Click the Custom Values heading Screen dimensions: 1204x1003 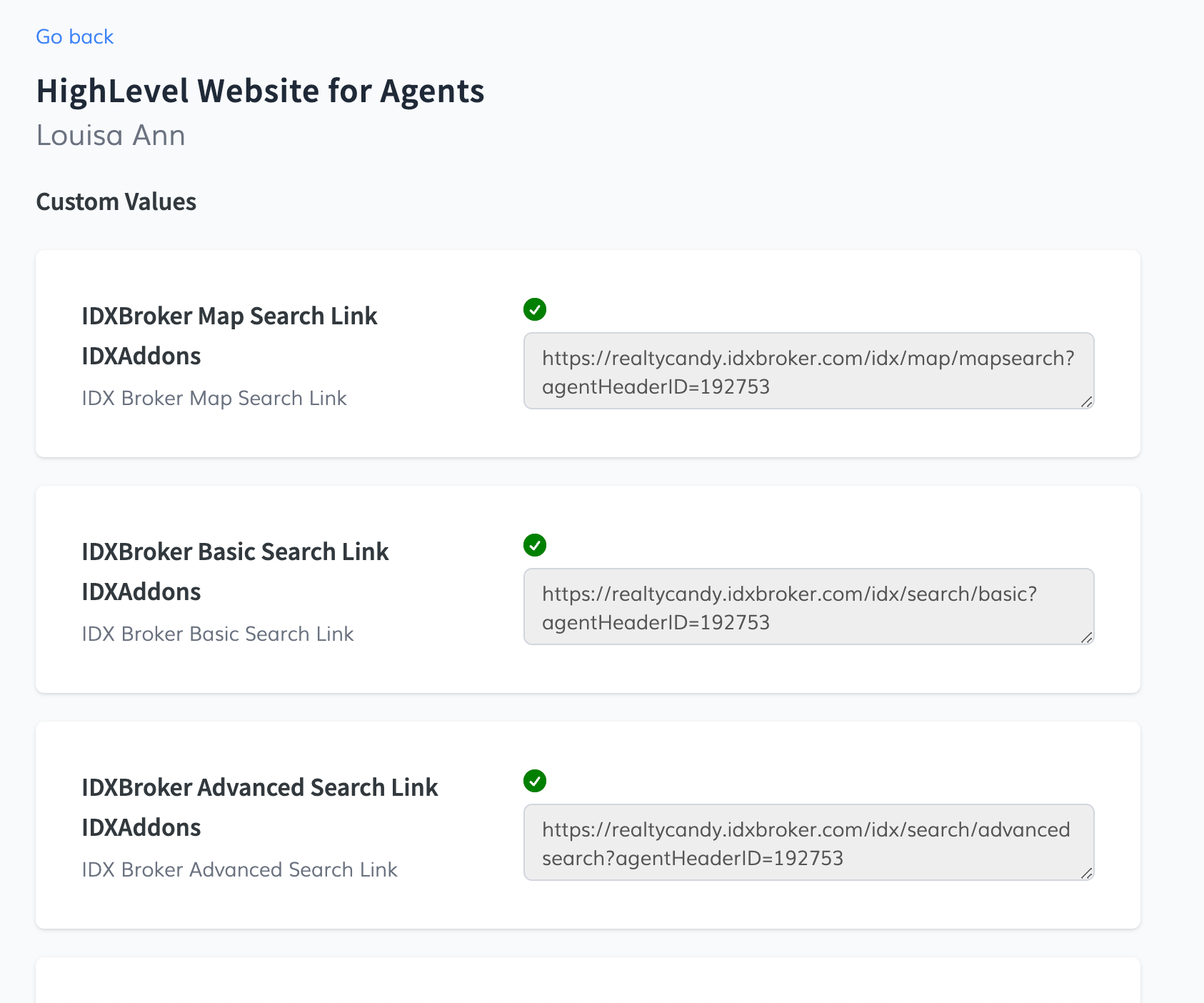(x=116, y=202)
